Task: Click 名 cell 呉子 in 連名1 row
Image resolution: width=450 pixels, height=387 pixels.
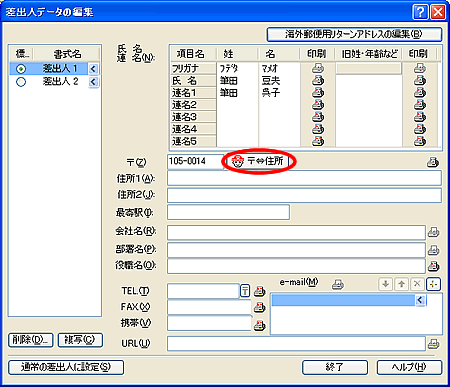Action: [280, 92]
